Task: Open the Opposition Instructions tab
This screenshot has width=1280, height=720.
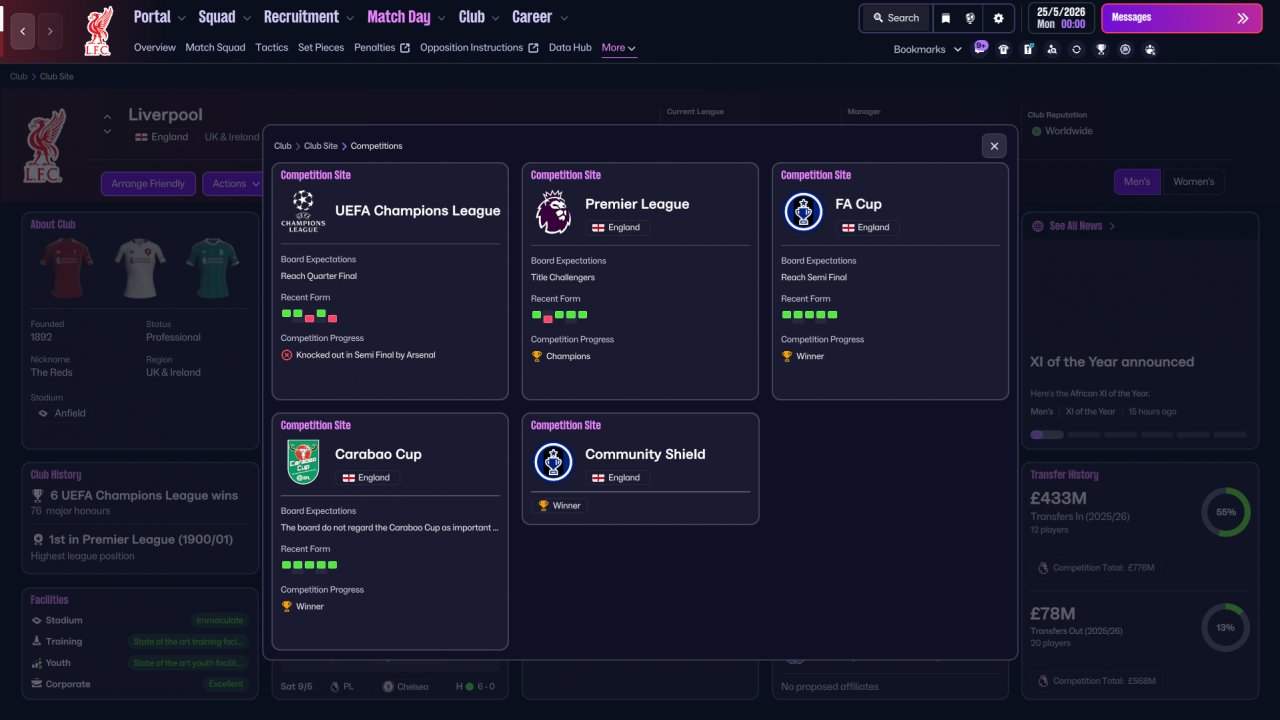Action: point(472,48)
